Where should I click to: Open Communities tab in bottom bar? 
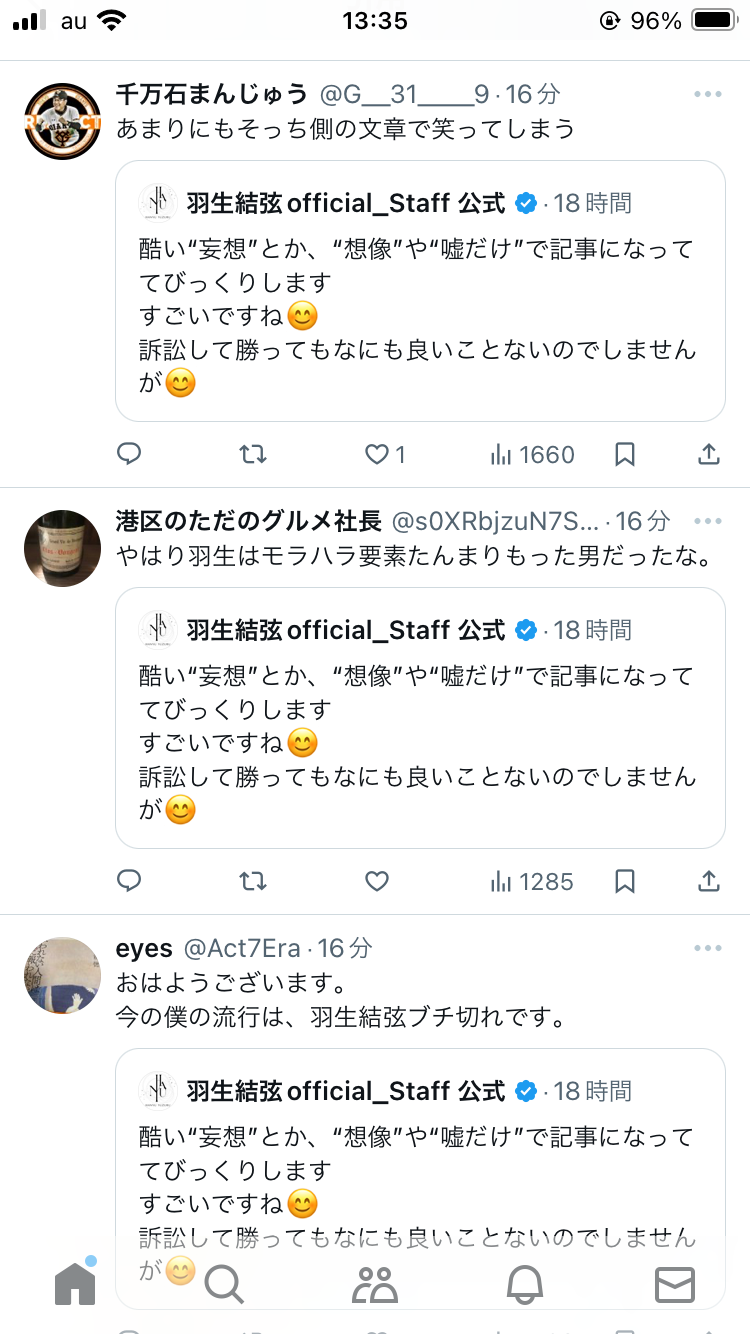click(375, 1284)
